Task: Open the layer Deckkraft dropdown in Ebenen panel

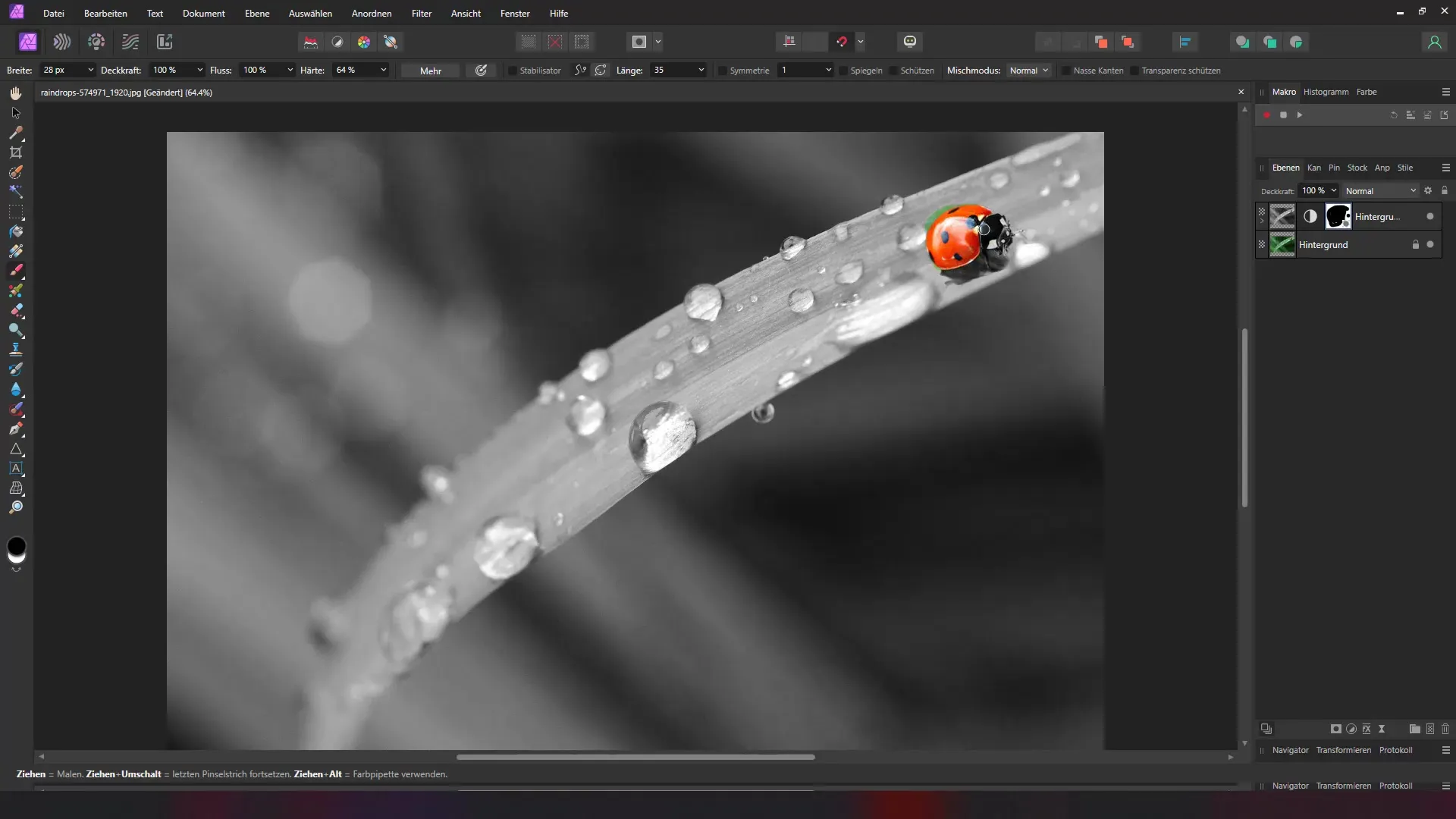Action: pyautogui.click(x=1333, y=191)
